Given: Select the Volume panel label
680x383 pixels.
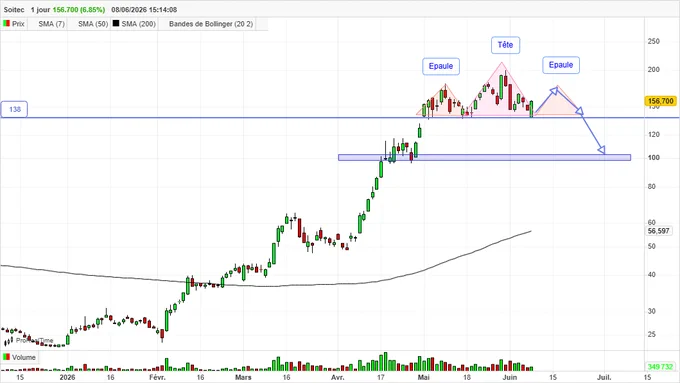Looking at the screenshot, I should pos(23,357).
